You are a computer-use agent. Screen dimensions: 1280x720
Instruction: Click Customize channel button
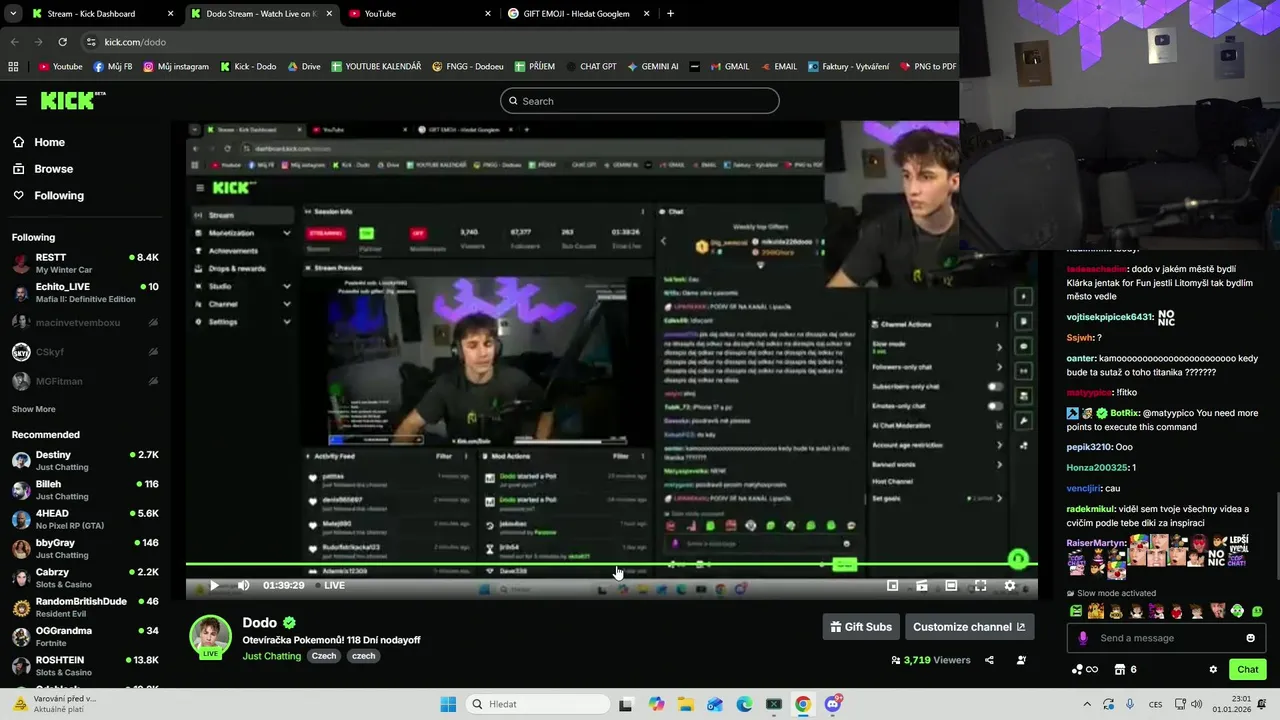click(969, 627)
